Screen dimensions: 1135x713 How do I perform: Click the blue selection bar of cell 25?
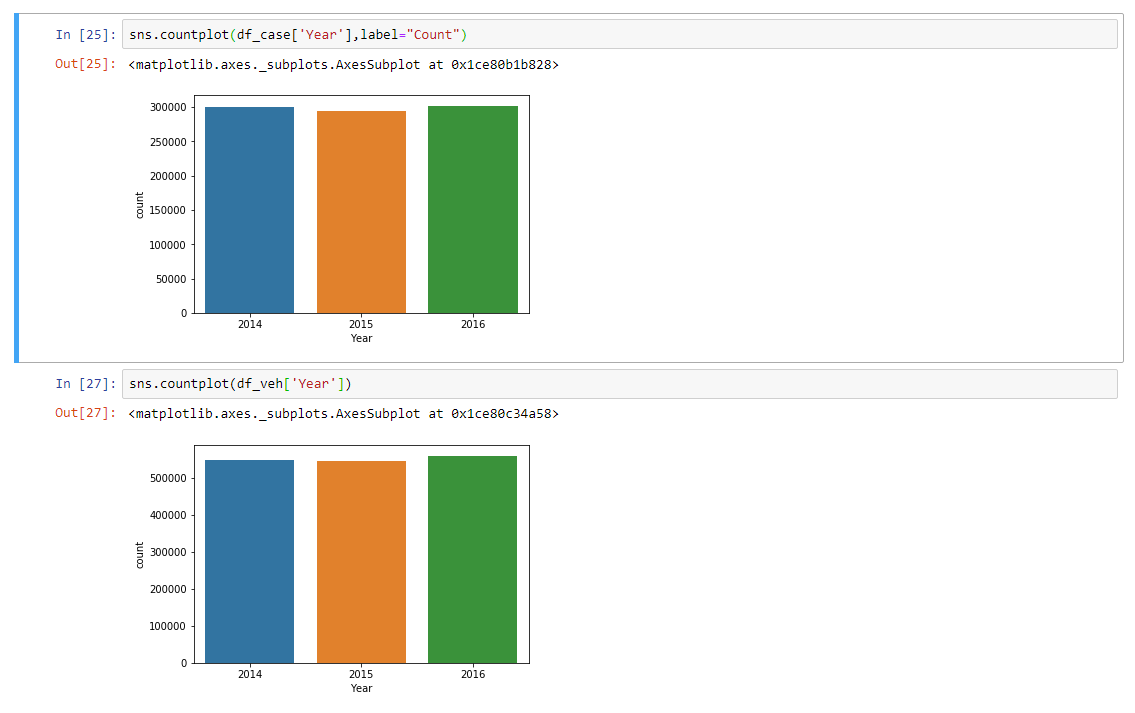(x=16, y=187)
